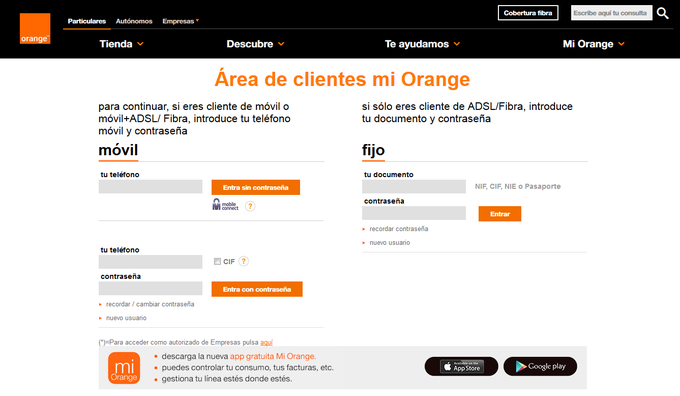Viewport: 680px width, 396px height.
Task: Click the mobile connect logo icon
Action: [225, 205]
